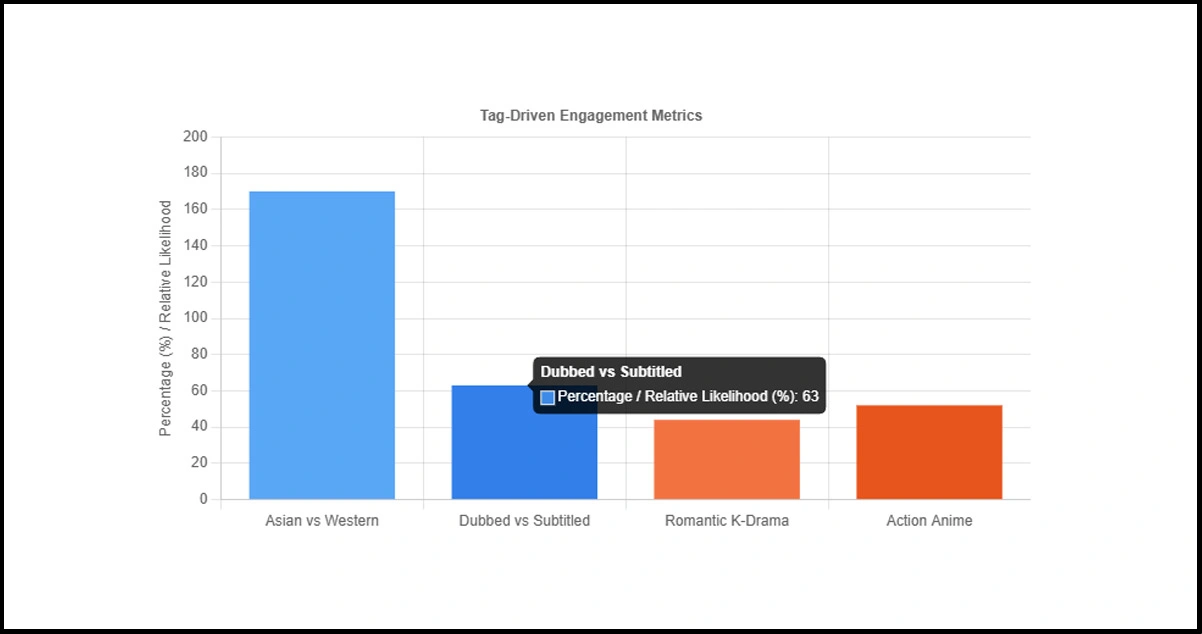
Task: Click the 20 tick on the y-axis
Action: 199,463
